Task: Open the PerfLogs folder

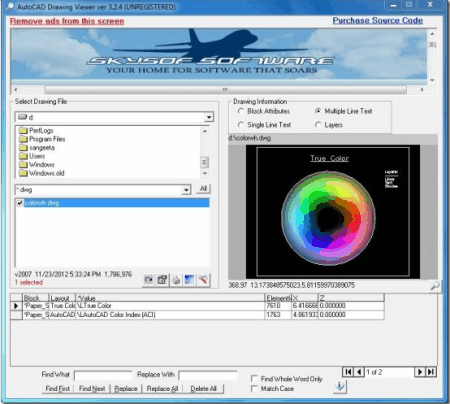Action: (x=36, y=130)
